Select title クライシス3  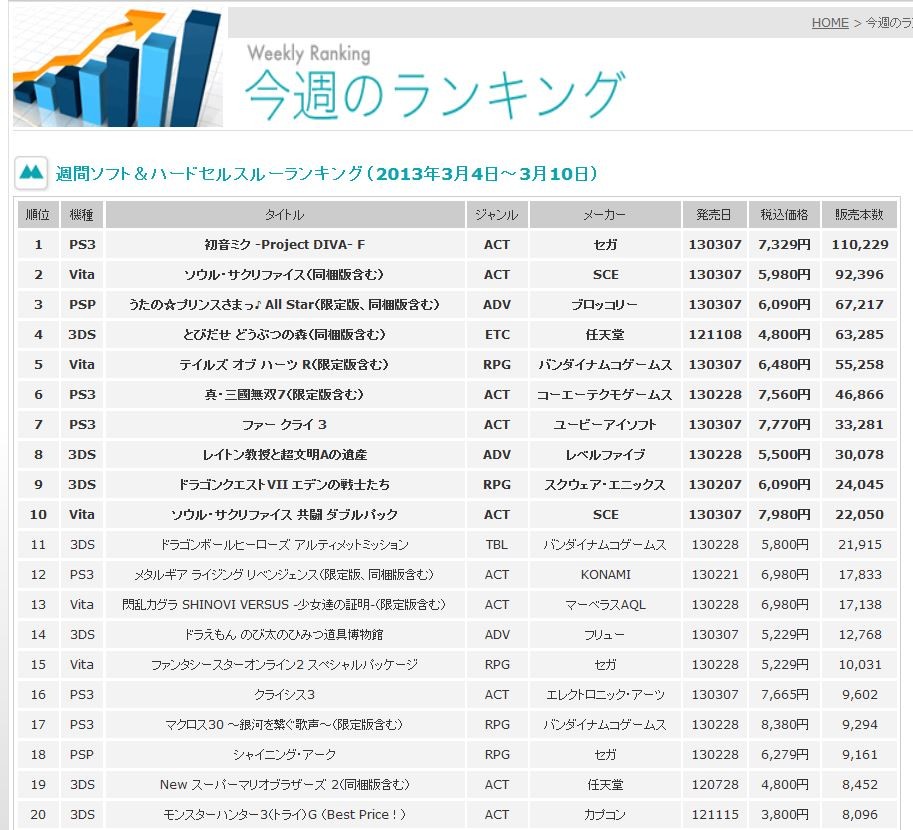coord(285,694)
